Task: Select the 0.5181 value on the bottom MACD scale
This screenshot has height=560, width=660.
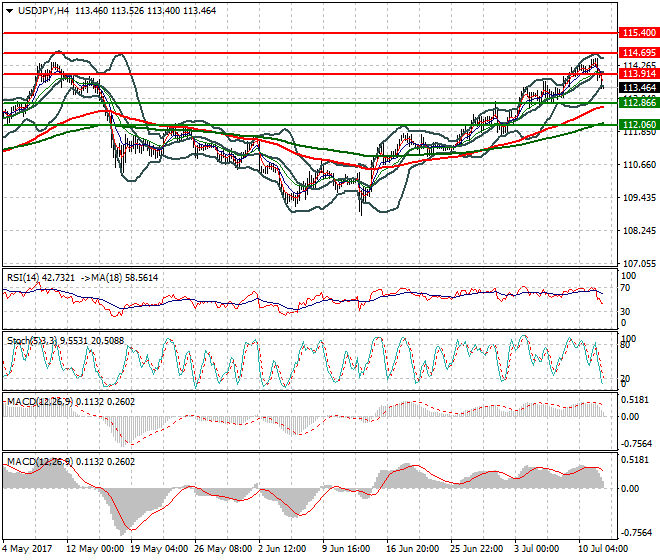Action: click(635, 460)
